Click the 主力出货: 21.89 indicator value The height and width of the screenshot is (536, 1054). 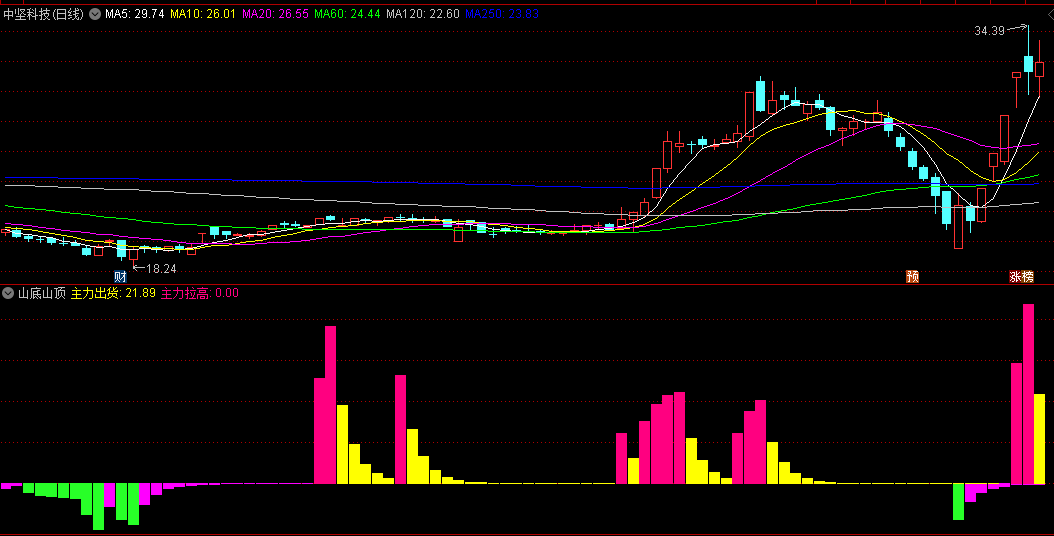tap(113, 293)
